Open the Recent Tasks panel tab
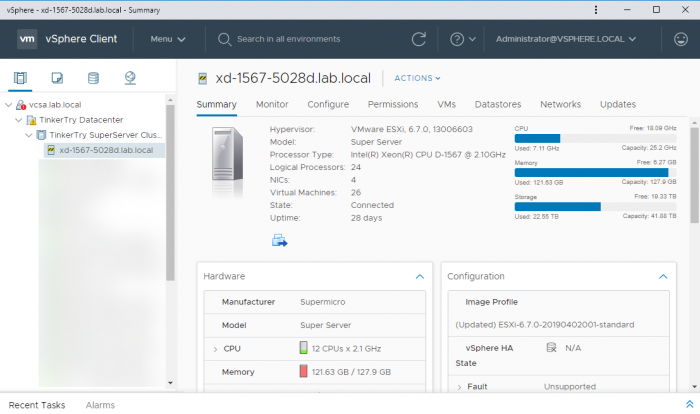The height and width of the screenshot is (414, 700). pos(37,405)
